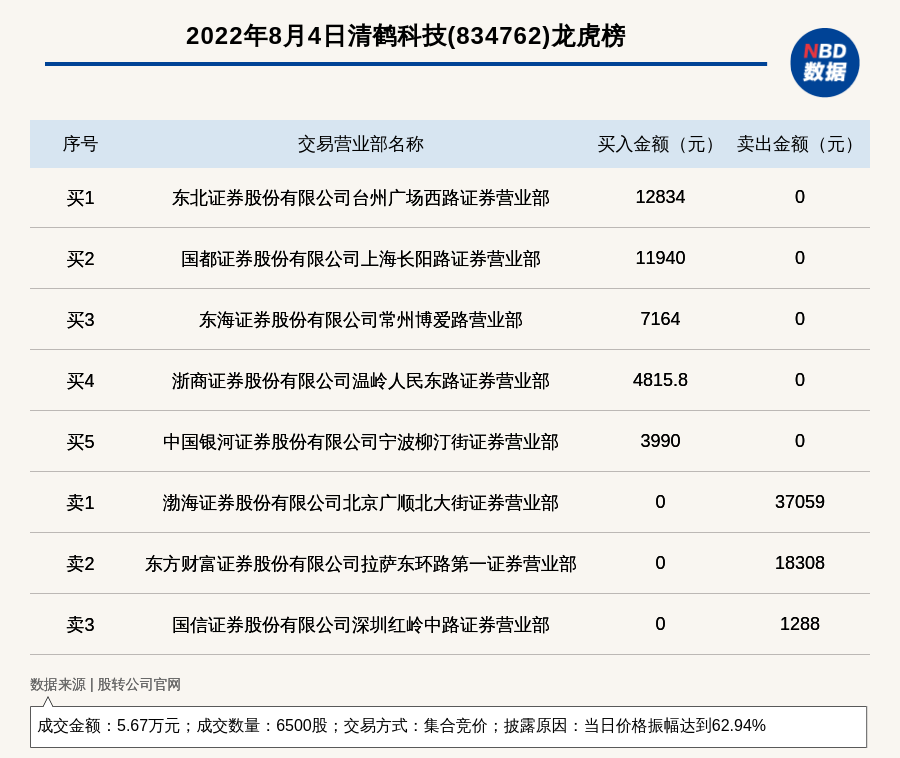Select 东海证券股份有限公司常州博爱路营业部
This screenshot has height=758, width=900.
click(360, 320)
